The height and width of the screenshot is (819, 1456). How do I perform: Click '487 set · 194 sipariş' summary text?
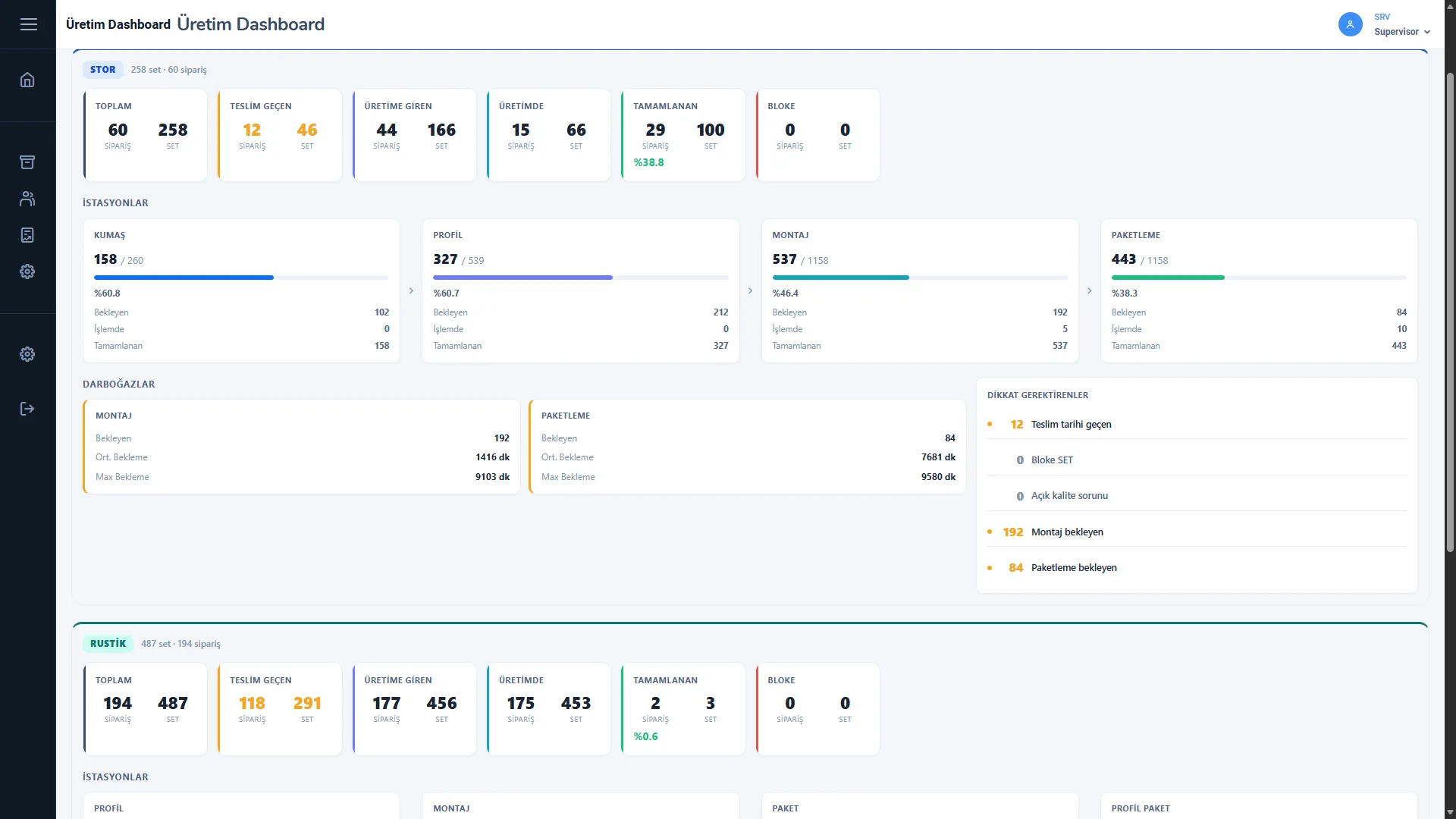coord(180,643)
